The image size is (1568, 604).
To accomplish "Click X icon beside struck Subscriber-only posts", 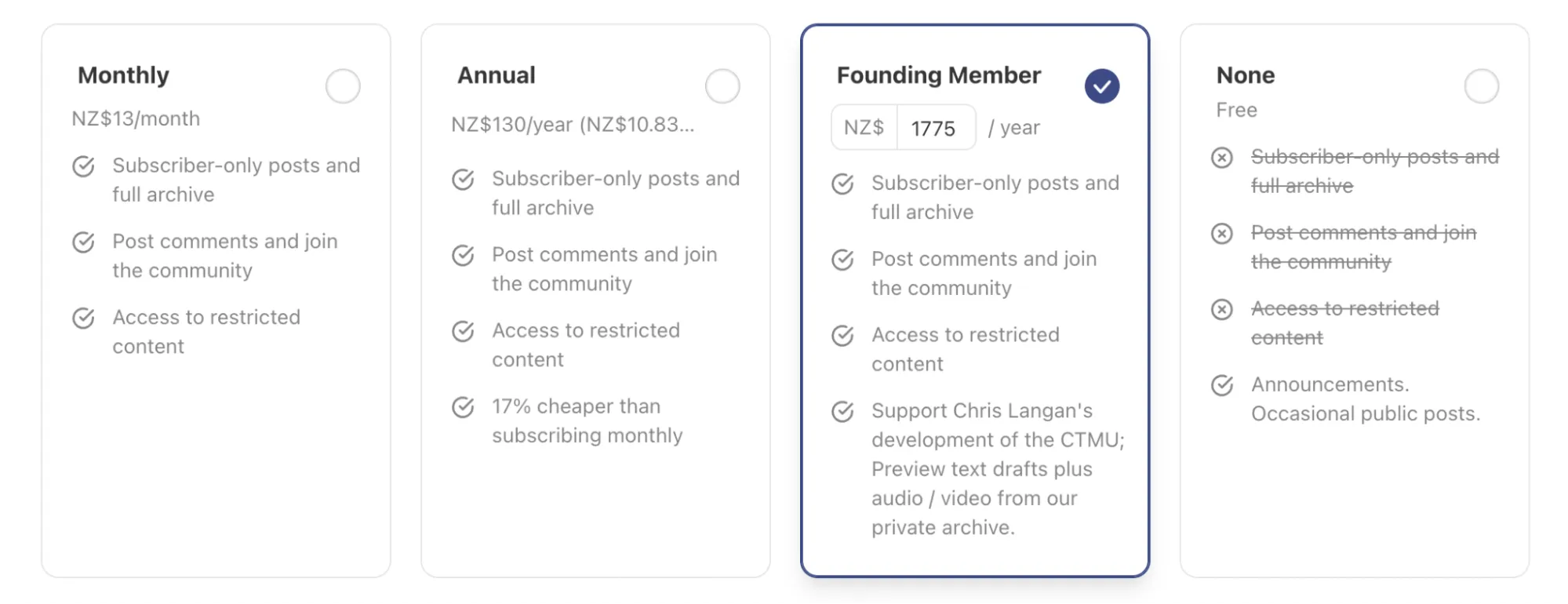I will pos(1222,158).
